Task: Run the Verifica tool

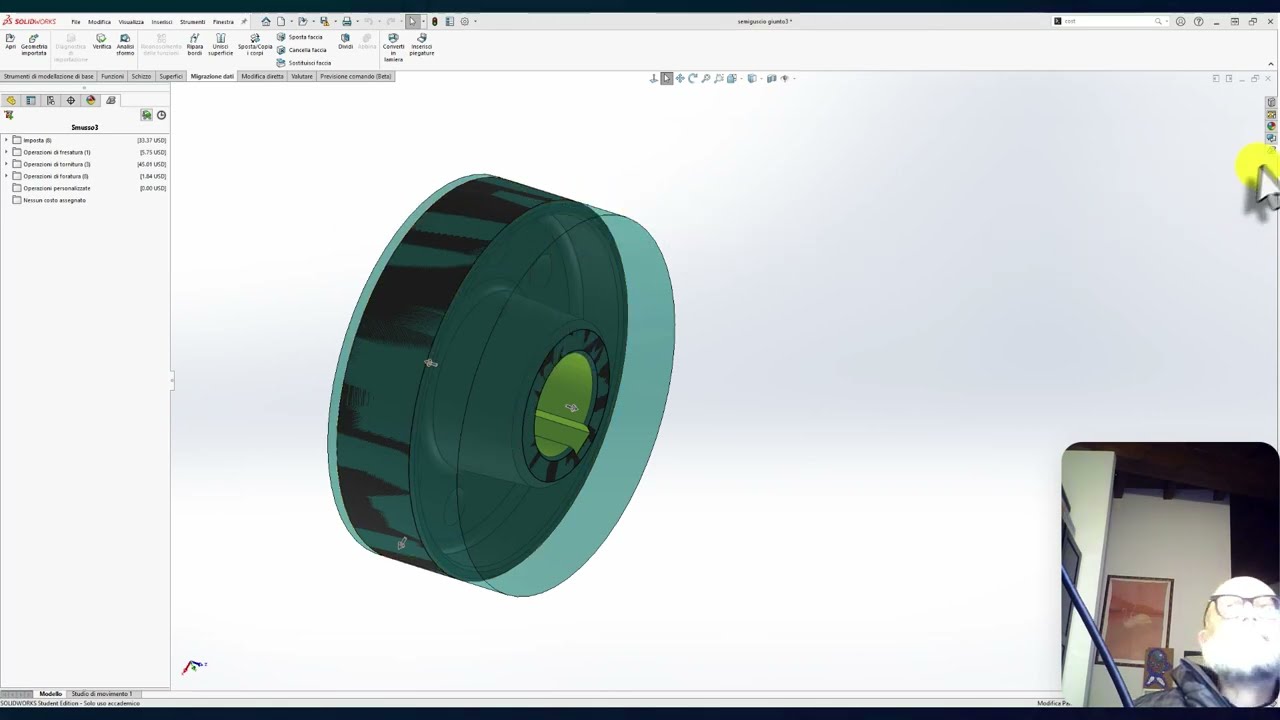Action: coord(101,42)
